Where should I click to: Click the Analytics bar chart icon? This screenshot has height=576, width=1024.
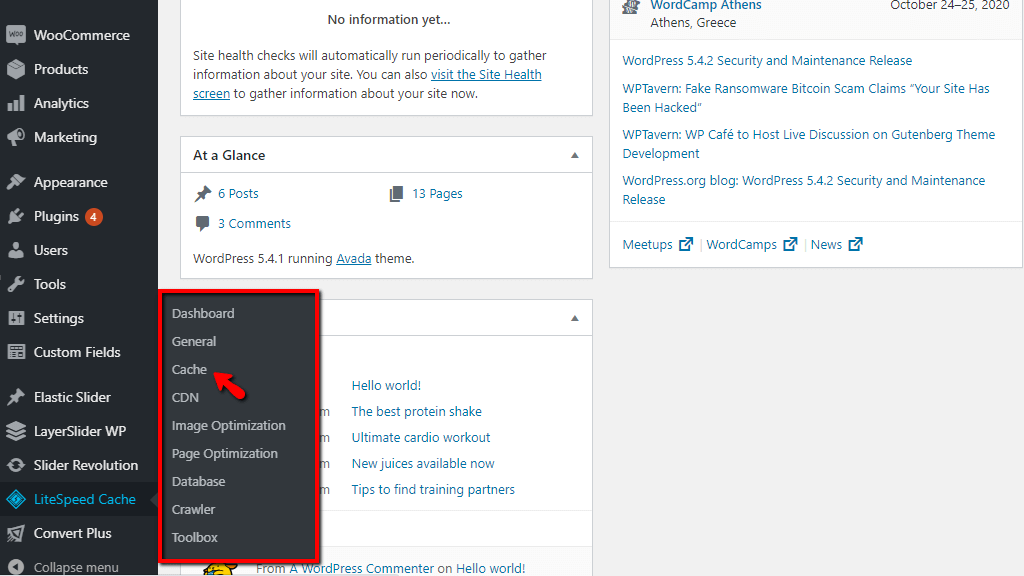pyautogui.click(x=16, y=103)
